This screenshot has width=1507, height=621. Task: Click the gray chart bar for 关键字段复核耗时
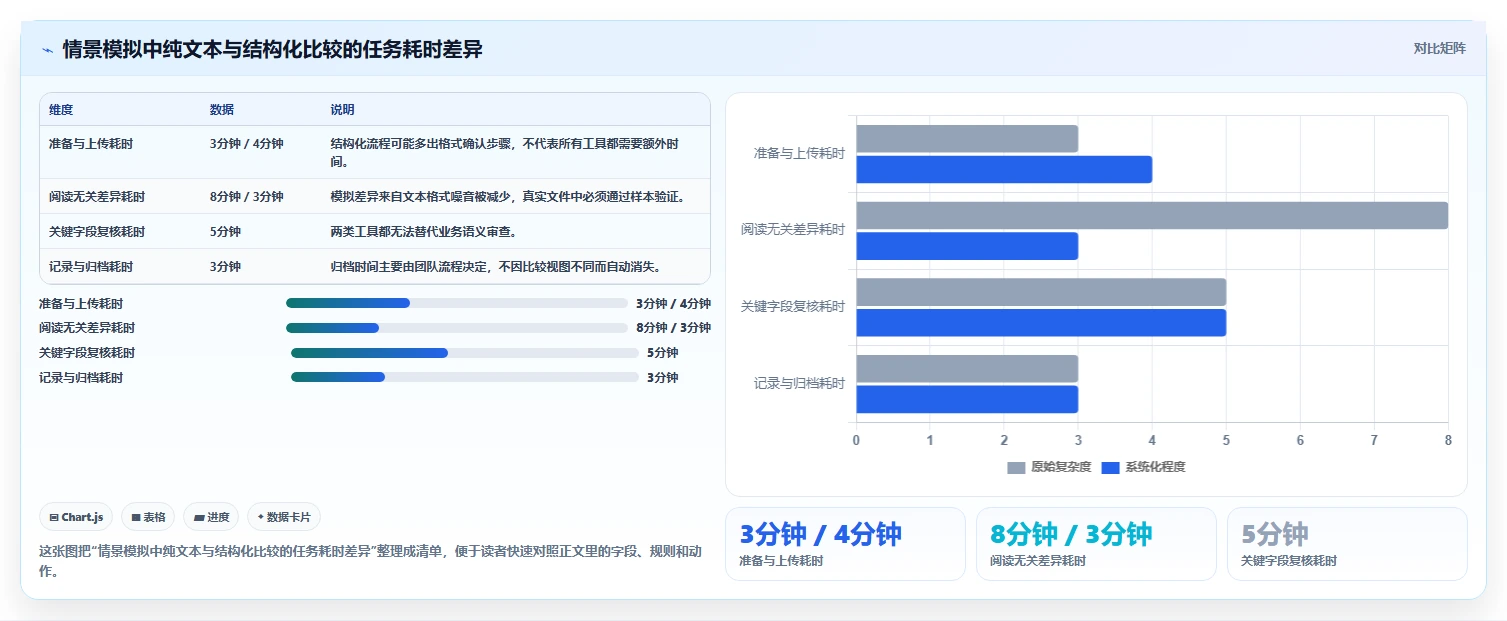click(x=1041, y=292)
